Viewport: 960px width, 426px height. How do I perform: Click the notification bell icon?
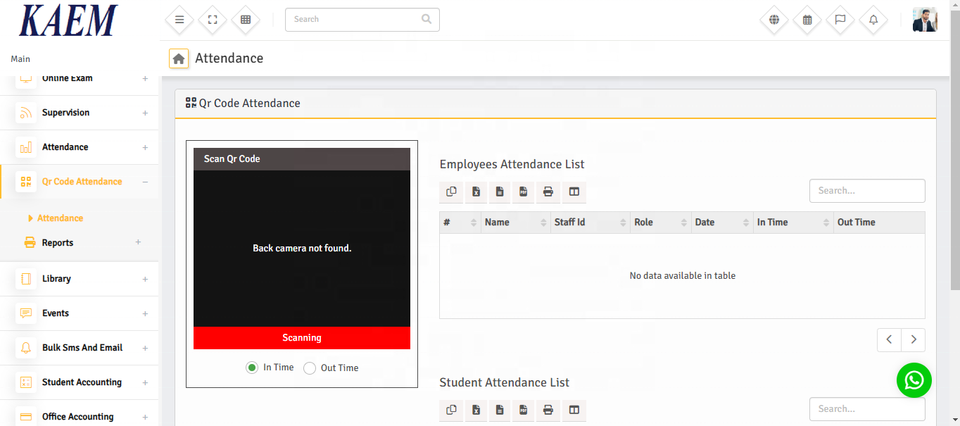tap(873, 19)
